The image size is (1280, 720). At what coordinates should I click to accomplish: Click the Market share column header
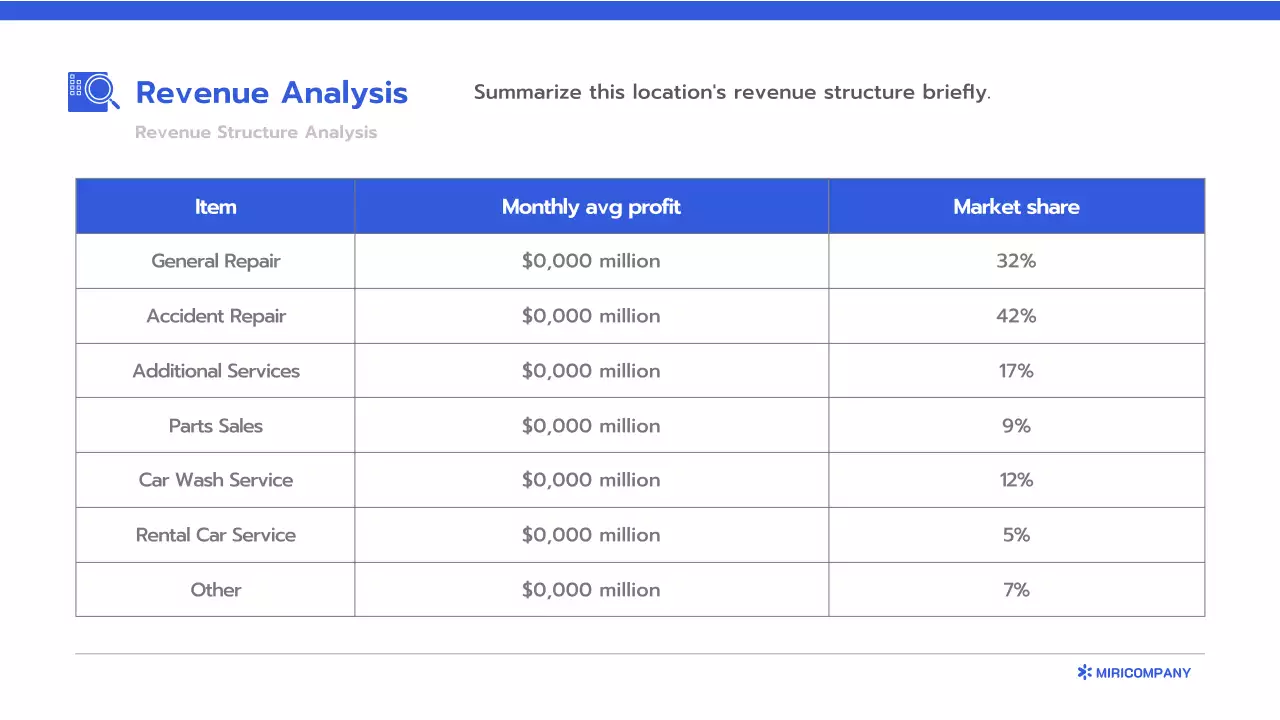click(x=1015, y=207)
